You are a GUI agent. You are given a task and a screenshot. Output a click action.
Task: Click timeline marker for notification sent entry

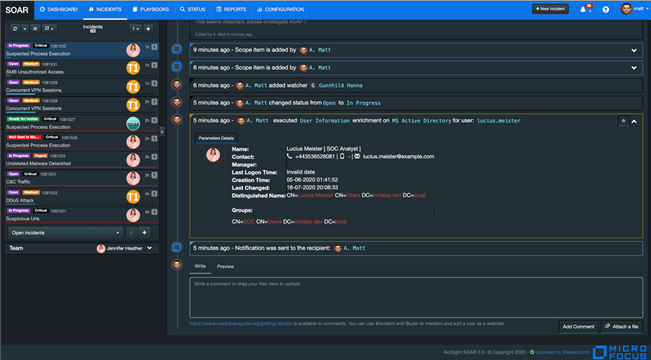click(177, 247)
